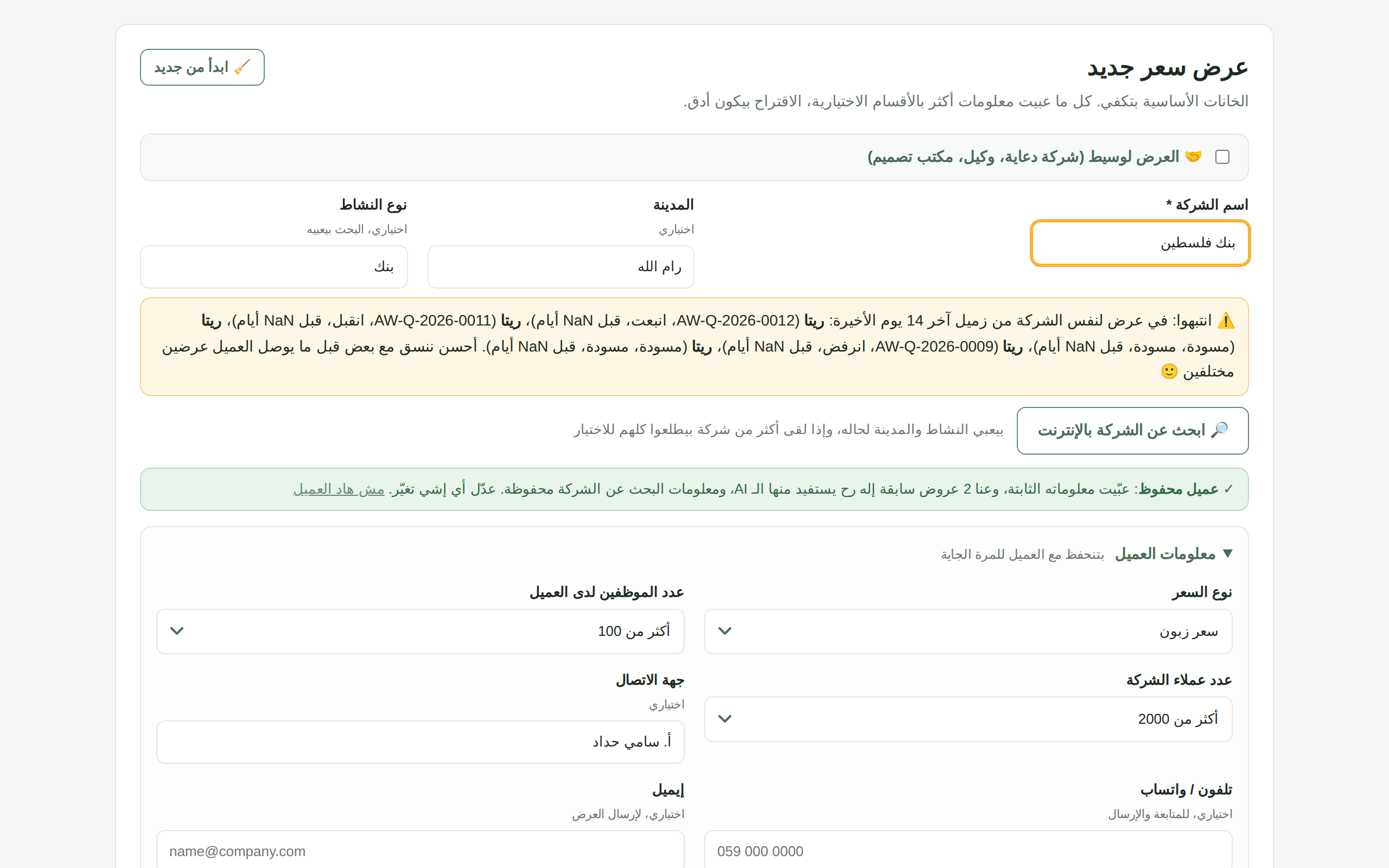Open the عدد الموظفين لدى العميل dropdown
The image size is (1389, 868).
click(x=420, y=631)
